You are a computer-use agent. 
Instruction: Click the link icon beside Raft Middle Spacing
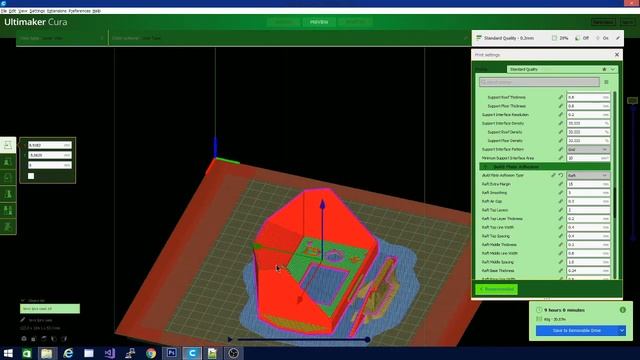(561, 262)
